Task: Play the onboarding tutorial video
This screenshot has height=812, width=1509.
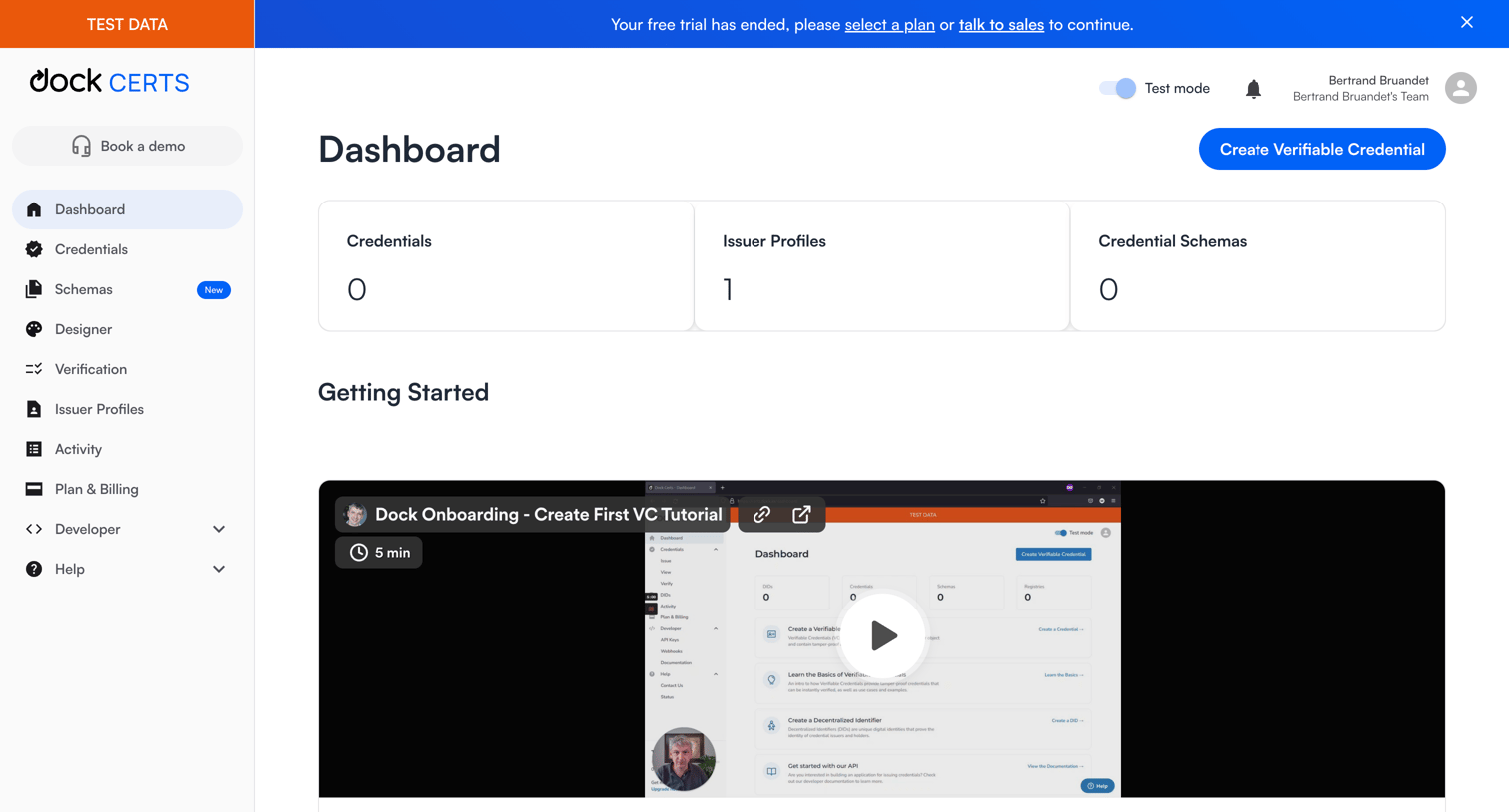Action: (883, 635)
